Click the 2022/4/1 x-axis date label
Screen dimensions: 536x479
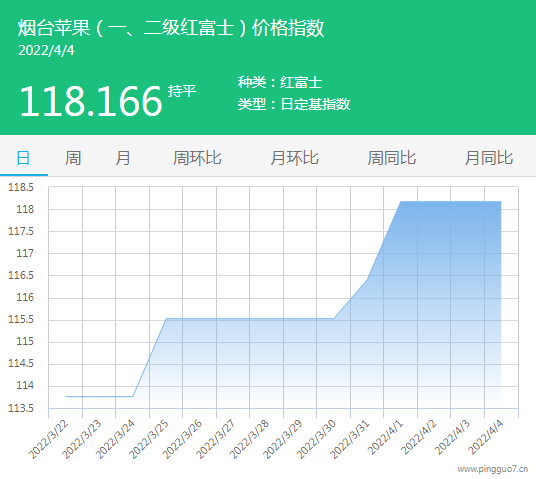(385, 438)
